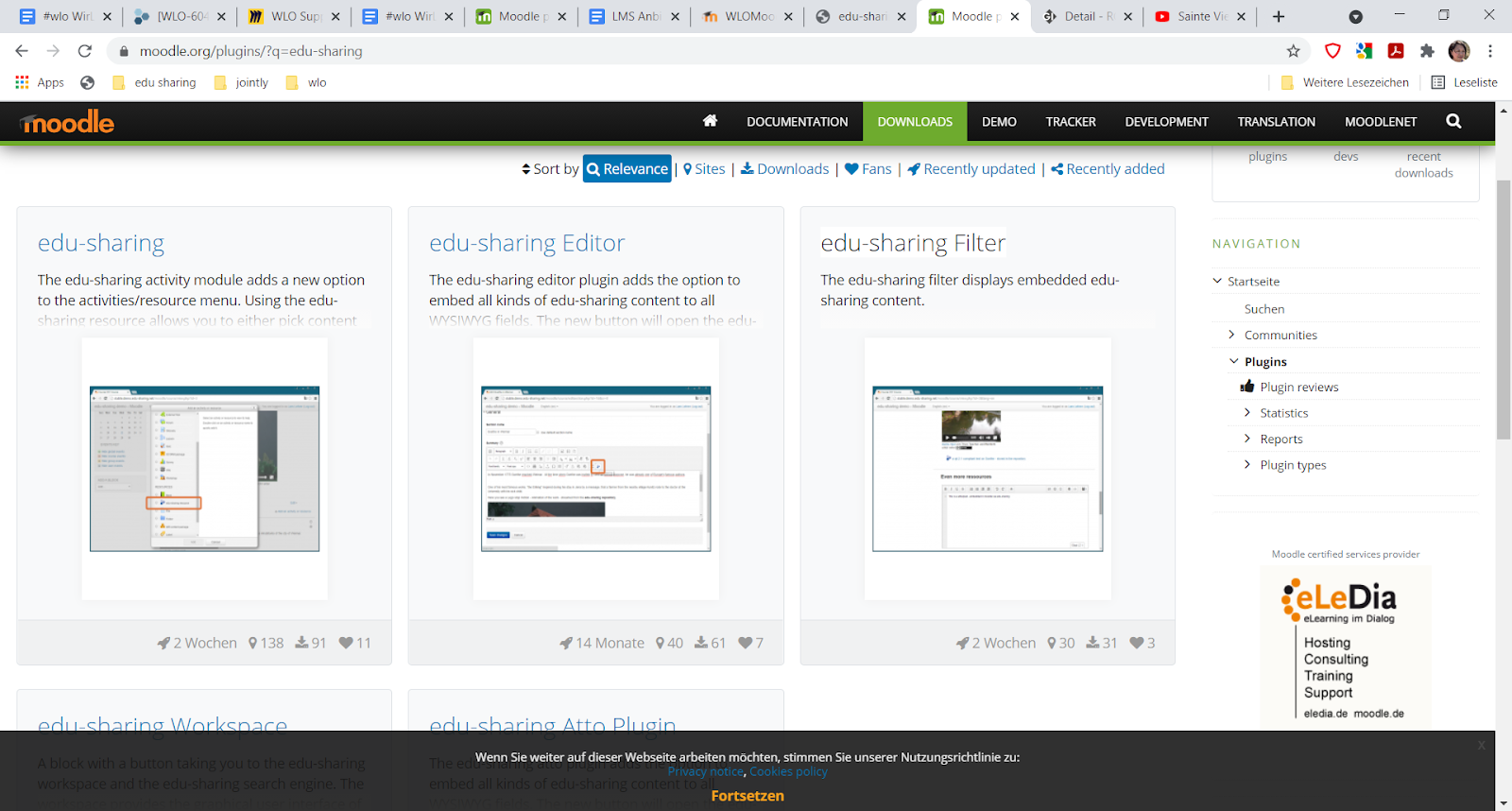Open the Chrome profile avatar

[1459, 51]
